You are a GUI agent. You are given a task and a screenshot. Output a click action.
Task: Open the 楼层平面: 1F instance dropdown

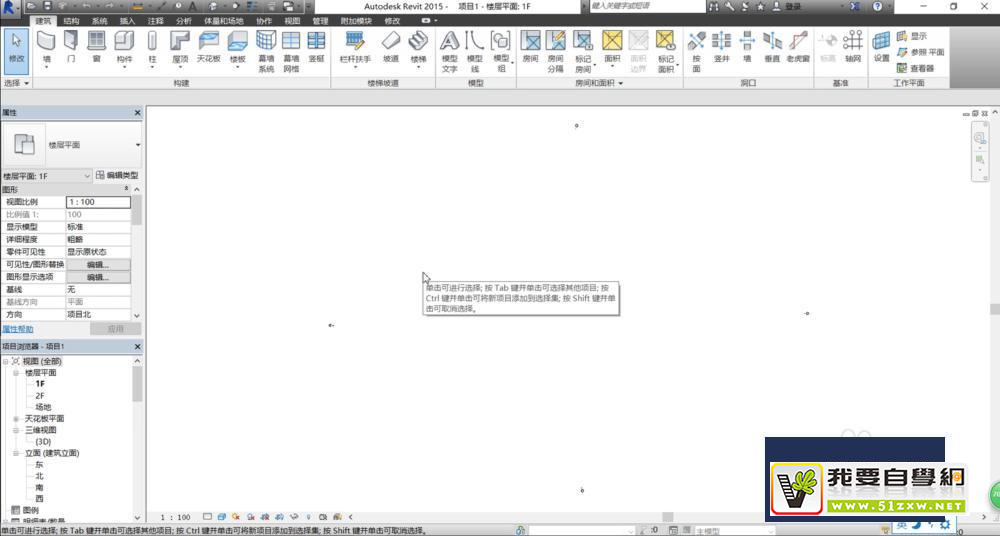click(87, 175)
